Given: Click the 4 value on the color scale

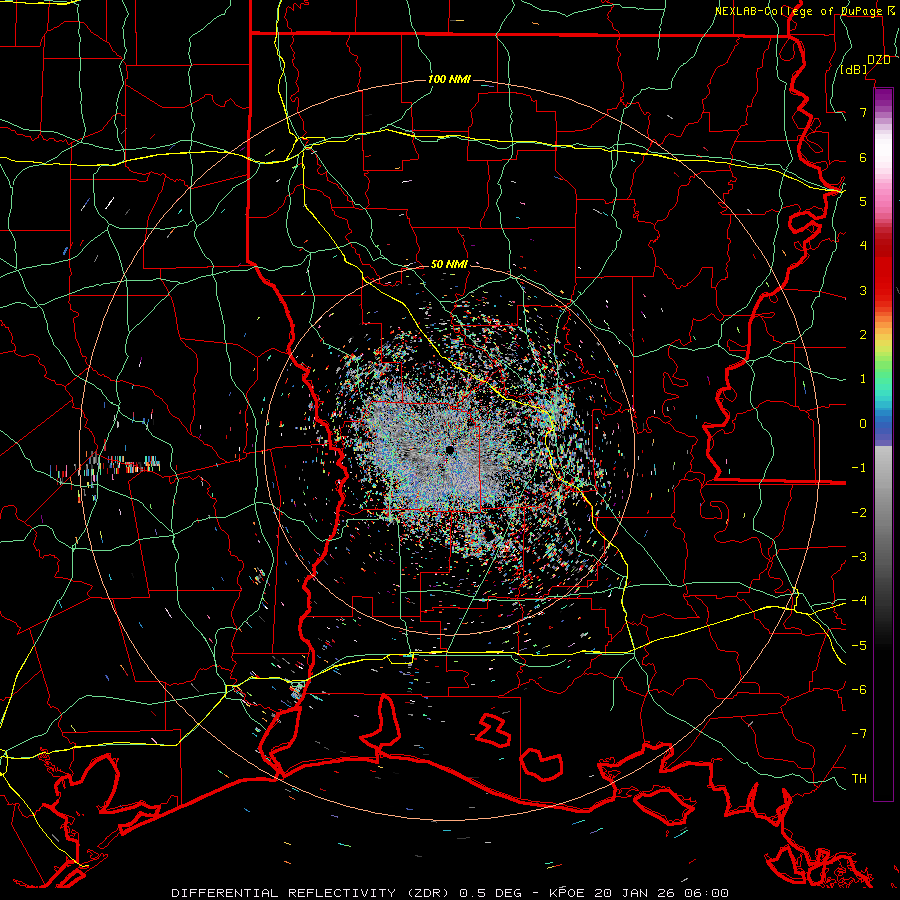Looking at the screenshot, I should (863, 246).
